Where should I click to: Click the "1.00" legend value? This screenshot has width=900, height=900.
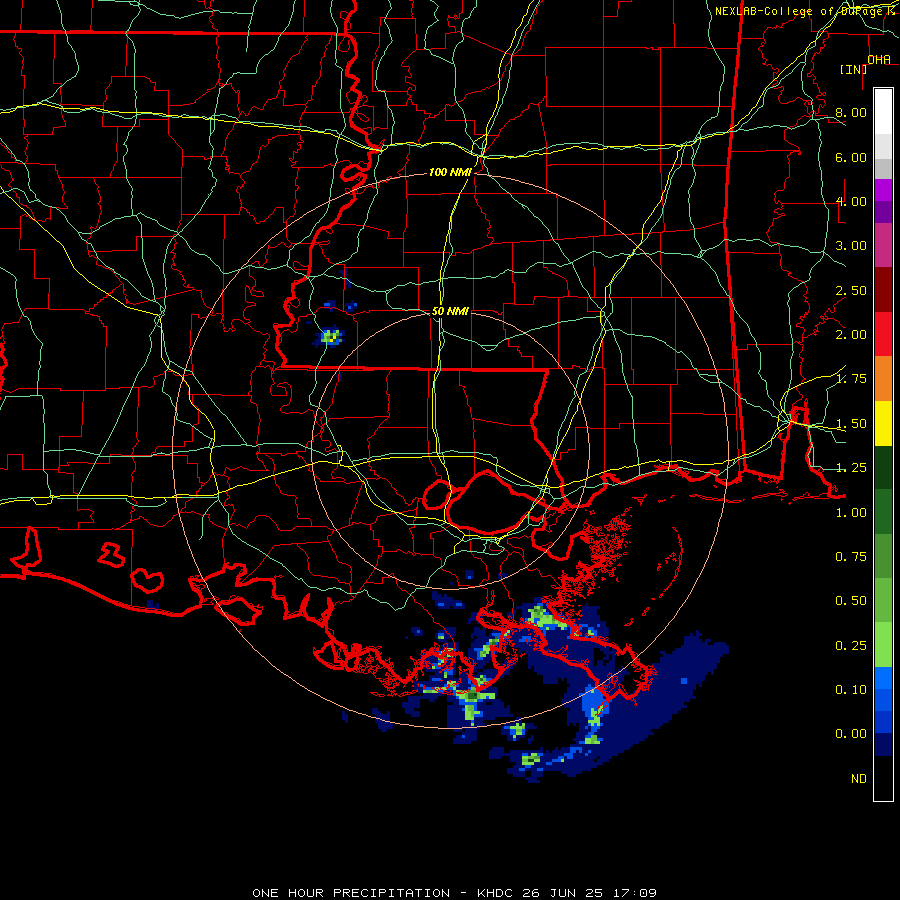851,513
